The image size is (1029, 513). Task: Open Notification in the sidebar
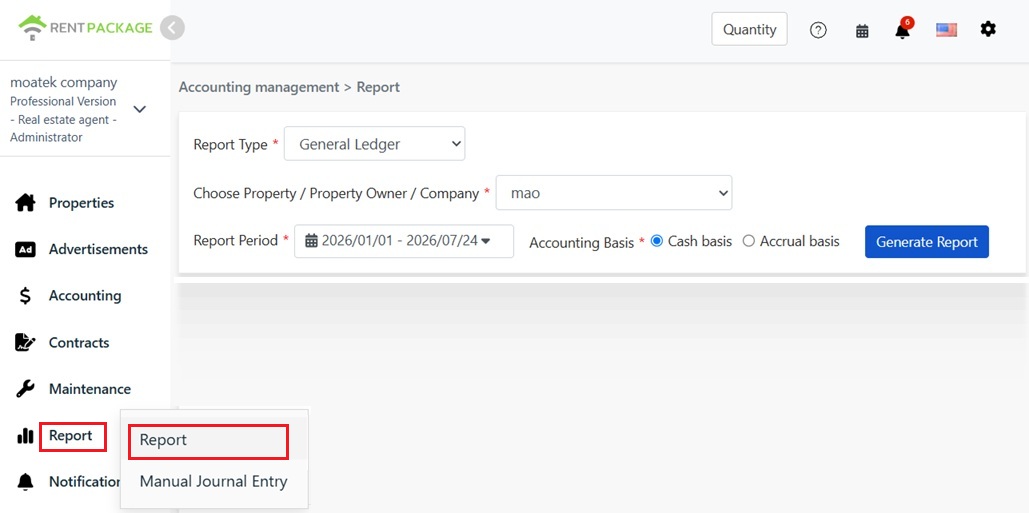(x=84, y=482)
